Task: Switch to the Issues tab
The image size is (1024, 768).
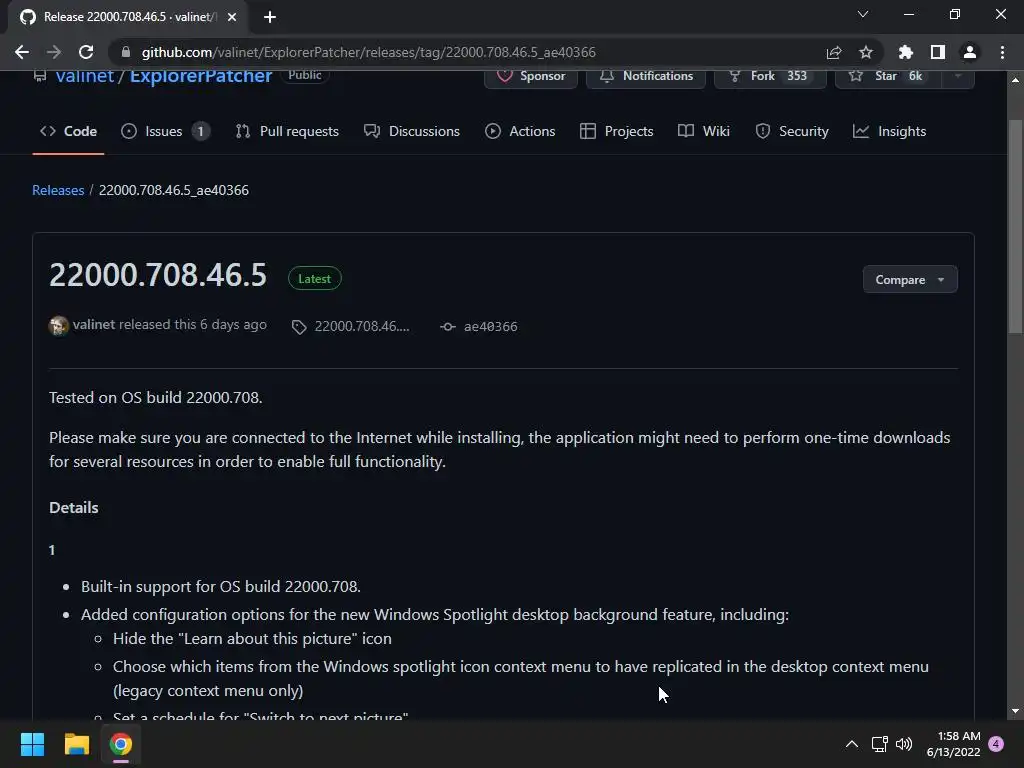Action: [x=165, y=131]
